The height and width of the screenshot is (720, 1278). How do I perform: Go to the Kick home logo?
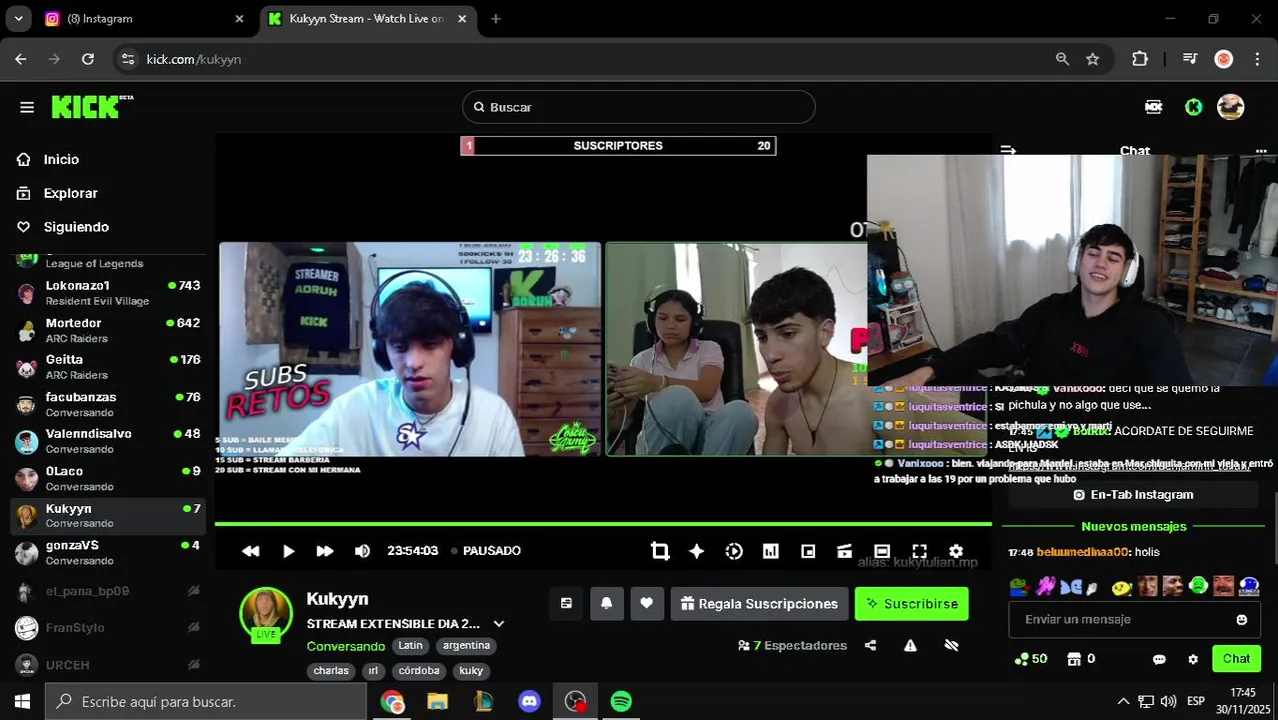point(92,107)
